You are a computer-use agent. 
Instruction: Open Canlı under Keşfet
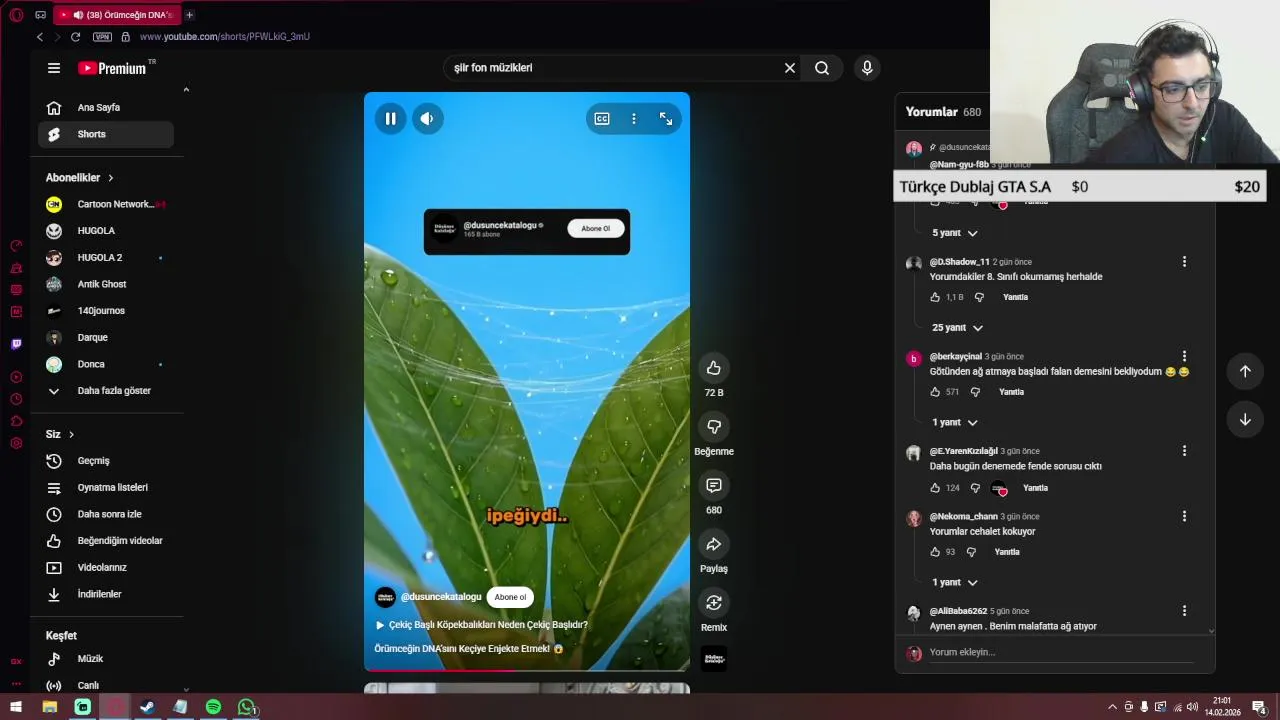tap(106, 685)
